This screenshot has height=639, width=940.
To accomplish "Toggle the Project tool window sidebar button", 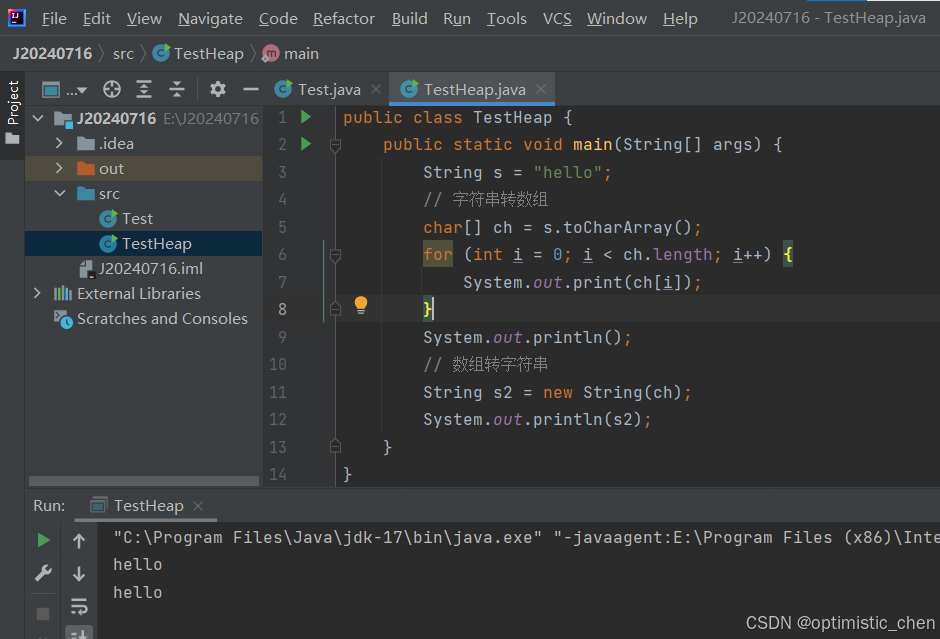I will pyautogui.click(x=13, y=113).
